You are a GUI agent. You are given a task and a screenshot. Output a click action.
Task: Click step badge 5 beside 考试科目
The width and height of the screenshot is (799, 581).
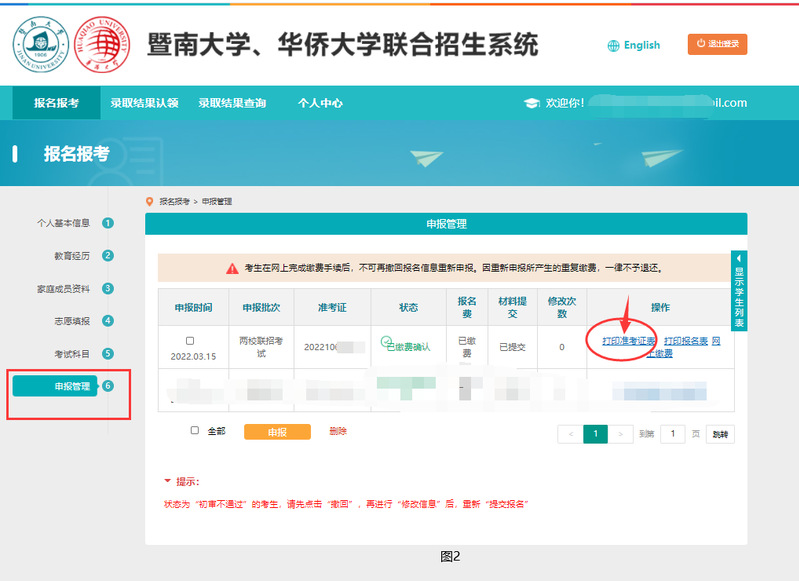tap(108, 353)
